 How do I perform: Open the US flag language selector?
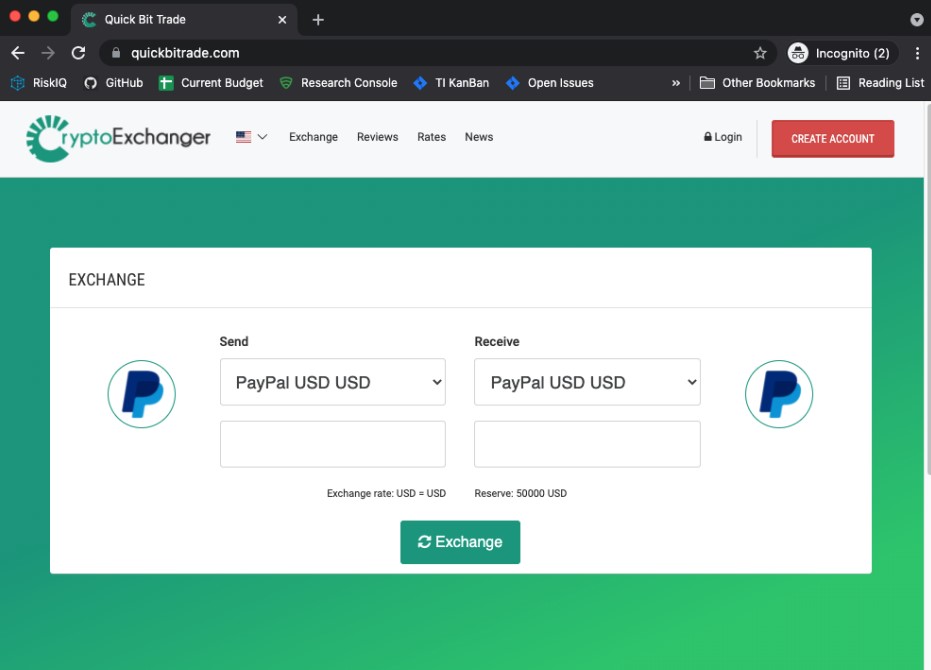coord(251,137)
